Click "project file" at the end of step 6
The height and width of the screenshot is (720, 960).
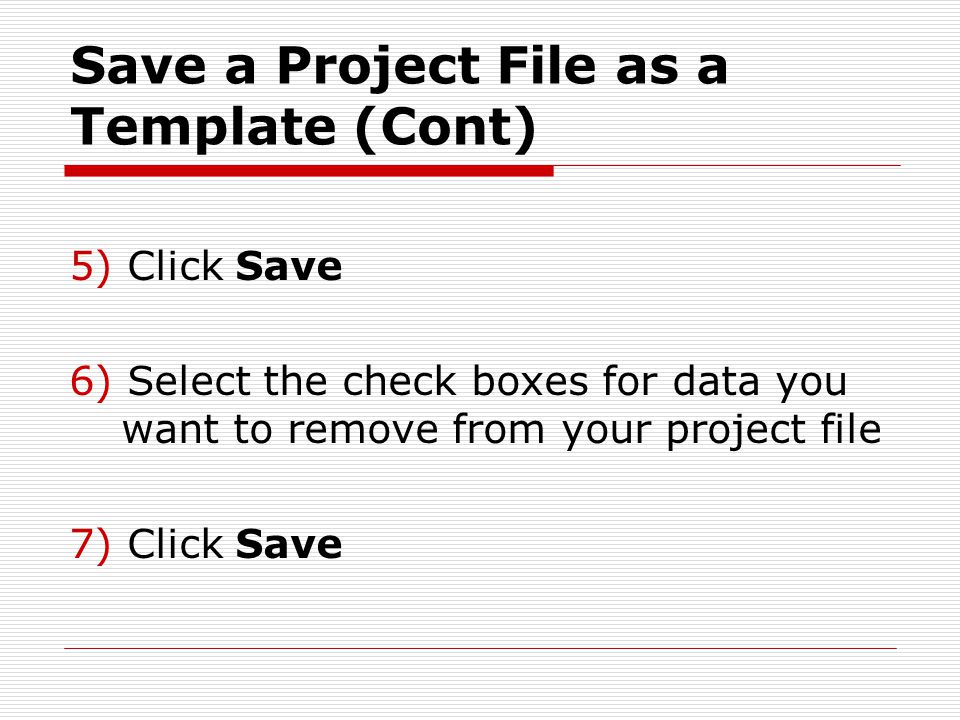pos(774,431)
